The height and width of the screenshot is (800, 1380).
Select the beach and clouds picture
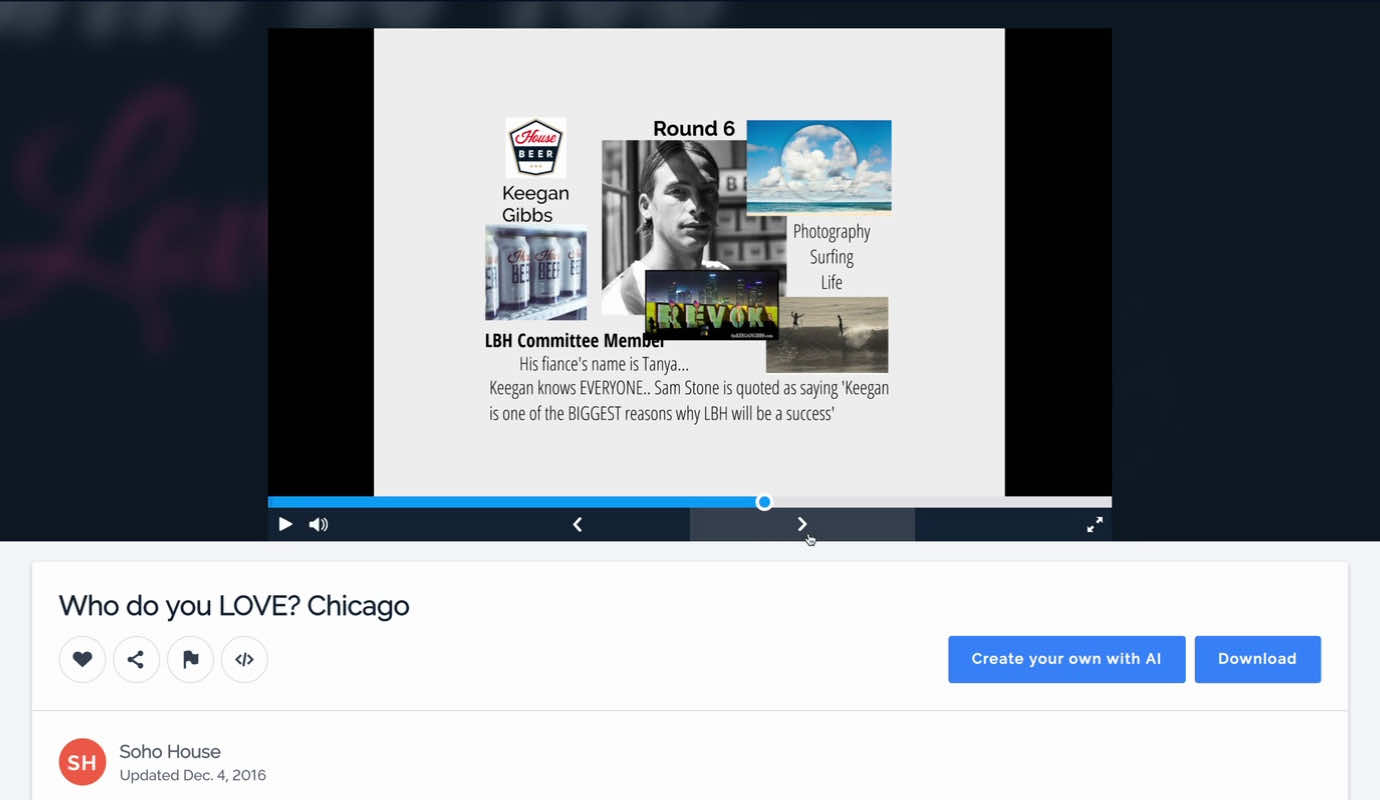[x=818, y=166]
